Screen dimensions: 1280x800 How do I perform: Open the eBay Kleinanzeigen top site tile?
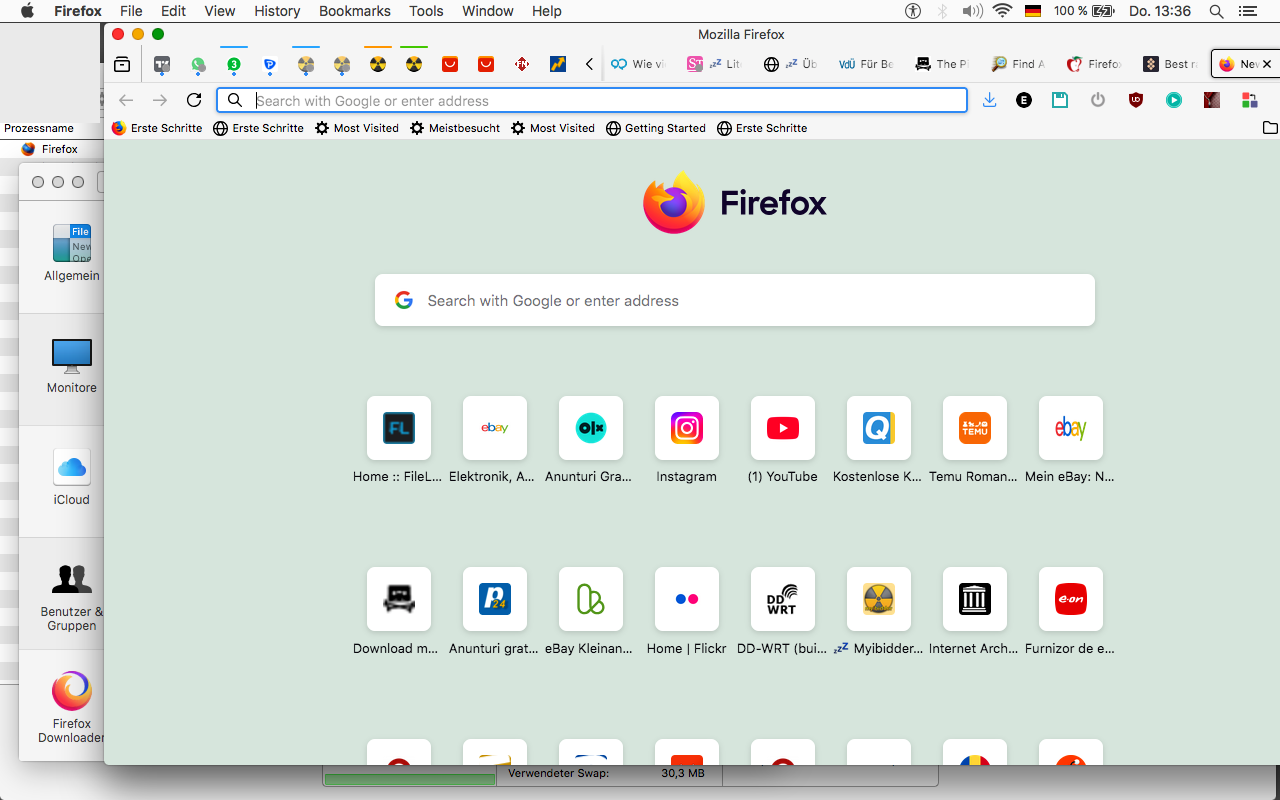(591, 600)
